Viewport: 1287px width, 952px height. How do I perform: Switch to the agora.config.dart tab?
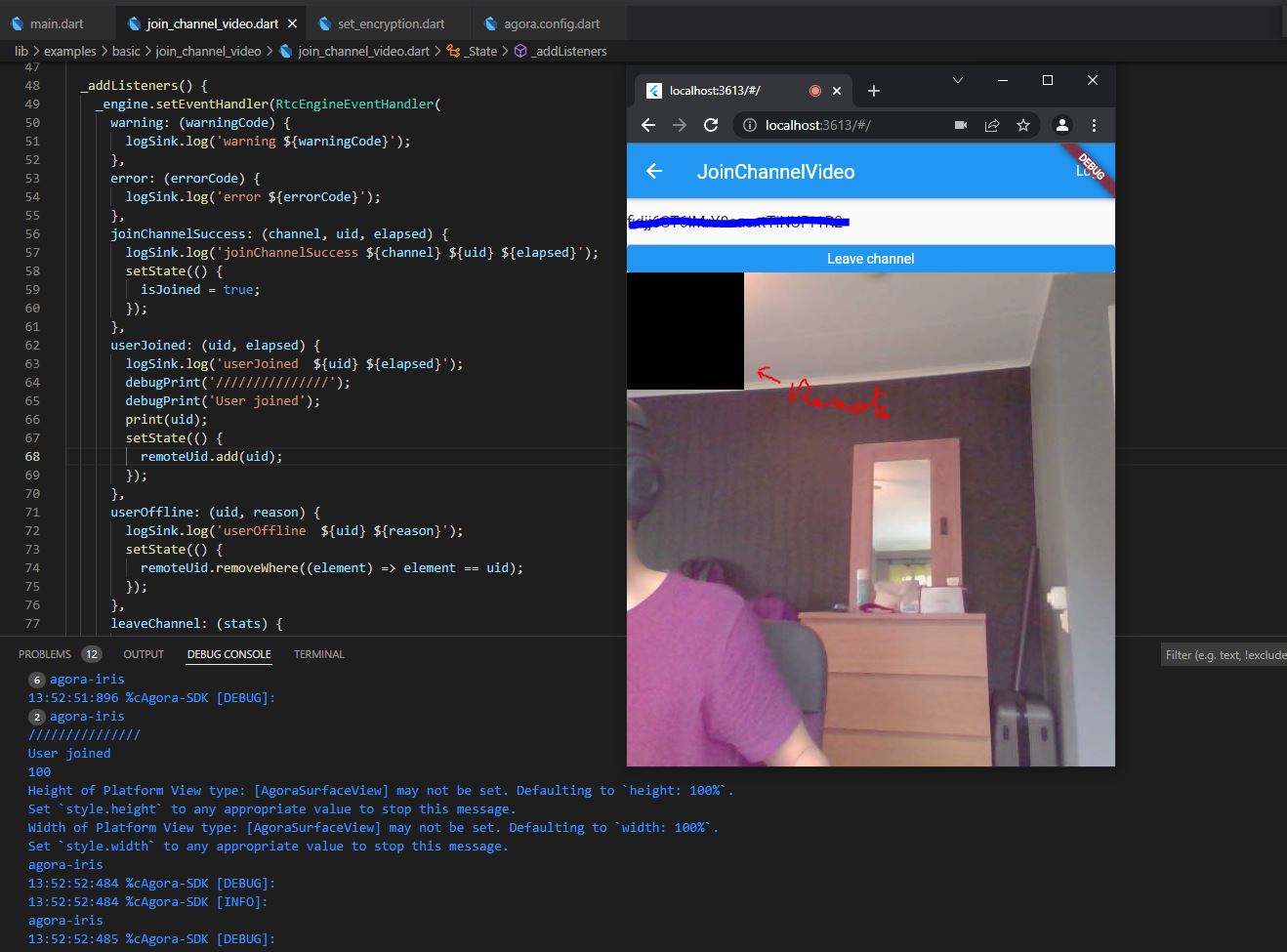click(551, 22)
